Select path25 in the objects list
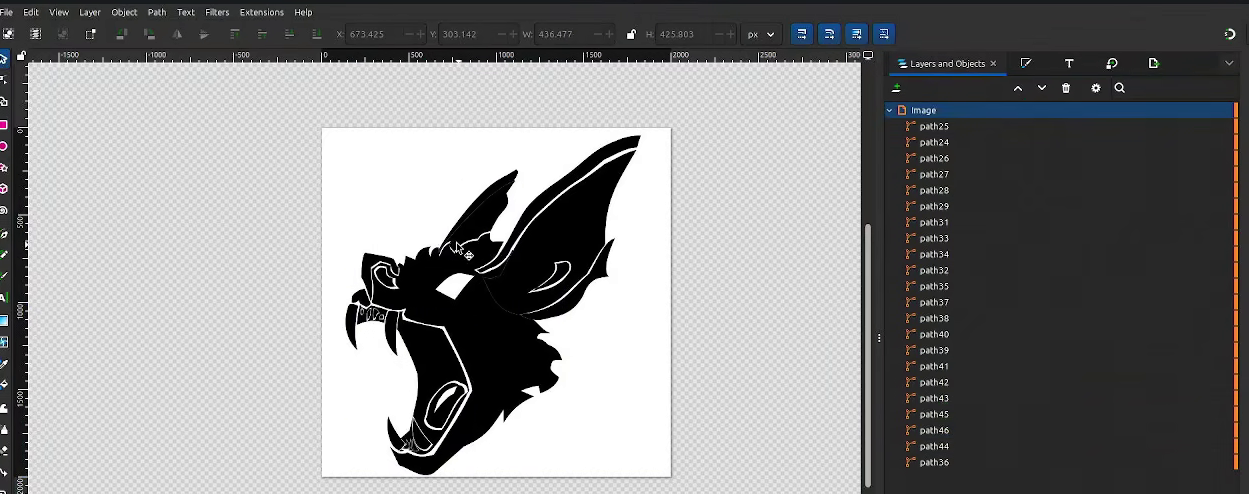The image size is (1249, 494). pos(1060,126)
